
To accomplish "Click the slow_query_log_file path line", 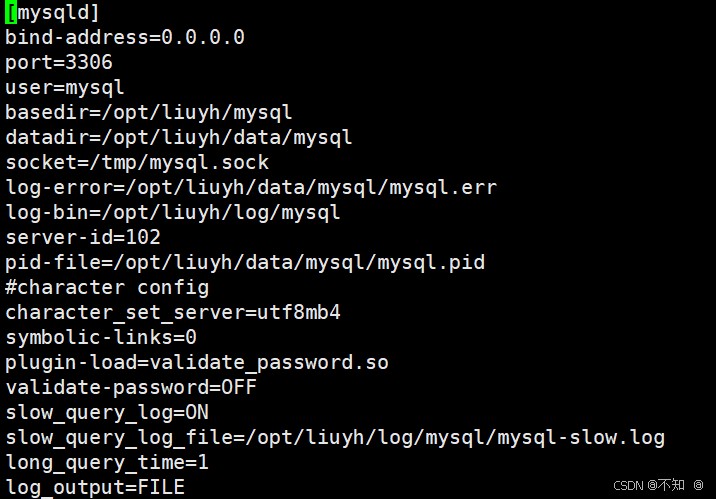I will pyautogui.click(x=334, y=437).
